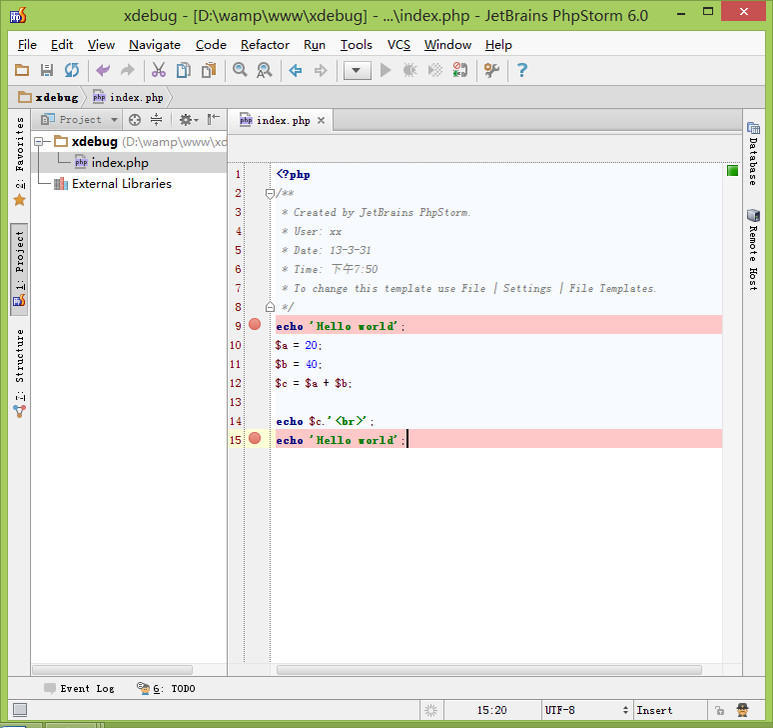Click the Find magnifier icon
The height and width of the screenshot is (728, 773).
pyautogui.click(x=240, y=70)
